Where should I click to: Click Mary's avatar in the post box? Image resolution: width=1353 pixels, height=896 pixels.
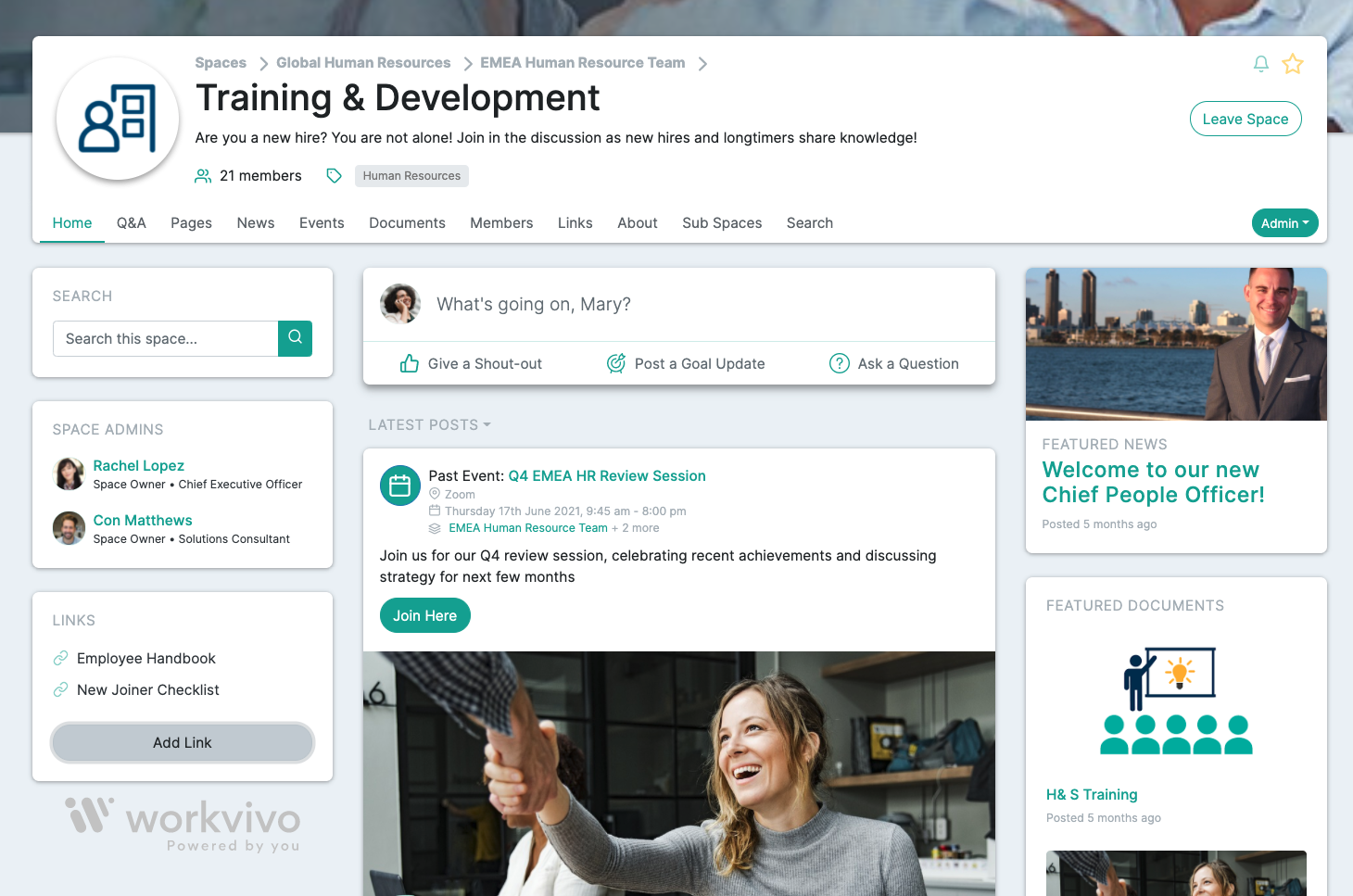tap(400, 304)
